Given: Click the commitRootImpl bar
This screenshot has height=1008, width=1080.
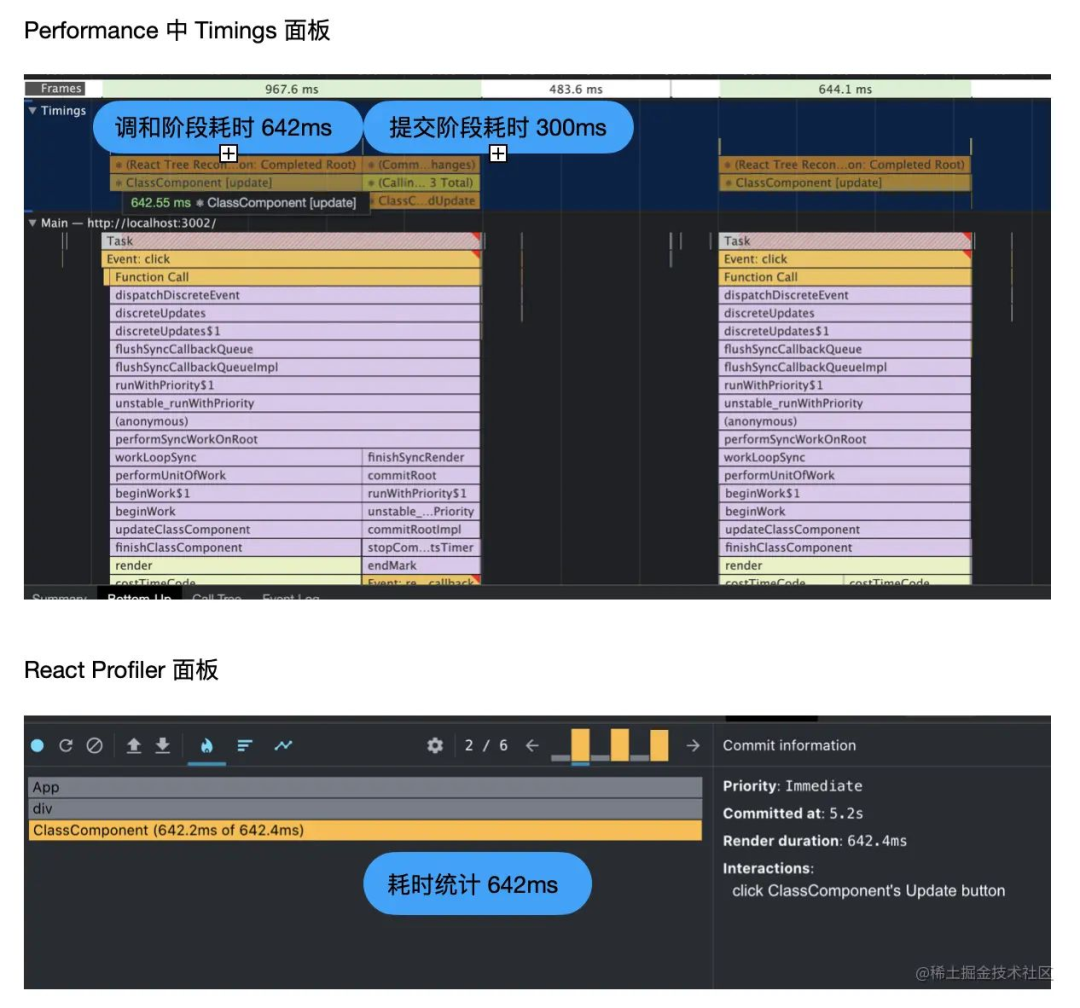Looking at the screenshot, I should click(421, 529).
